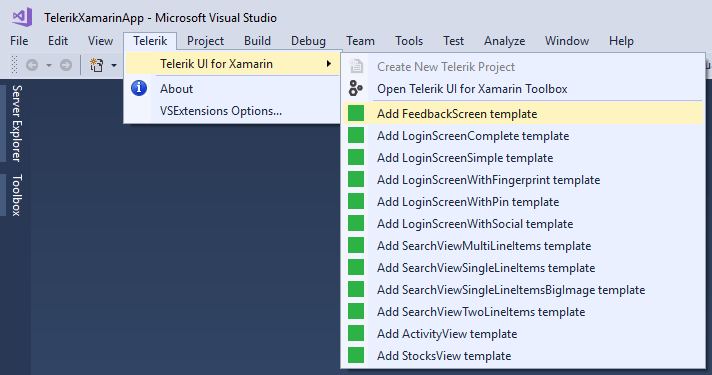The image size is (712, 375).
Task: Click green icon beside Add StocksView template
Action: [x=356, y=355]
